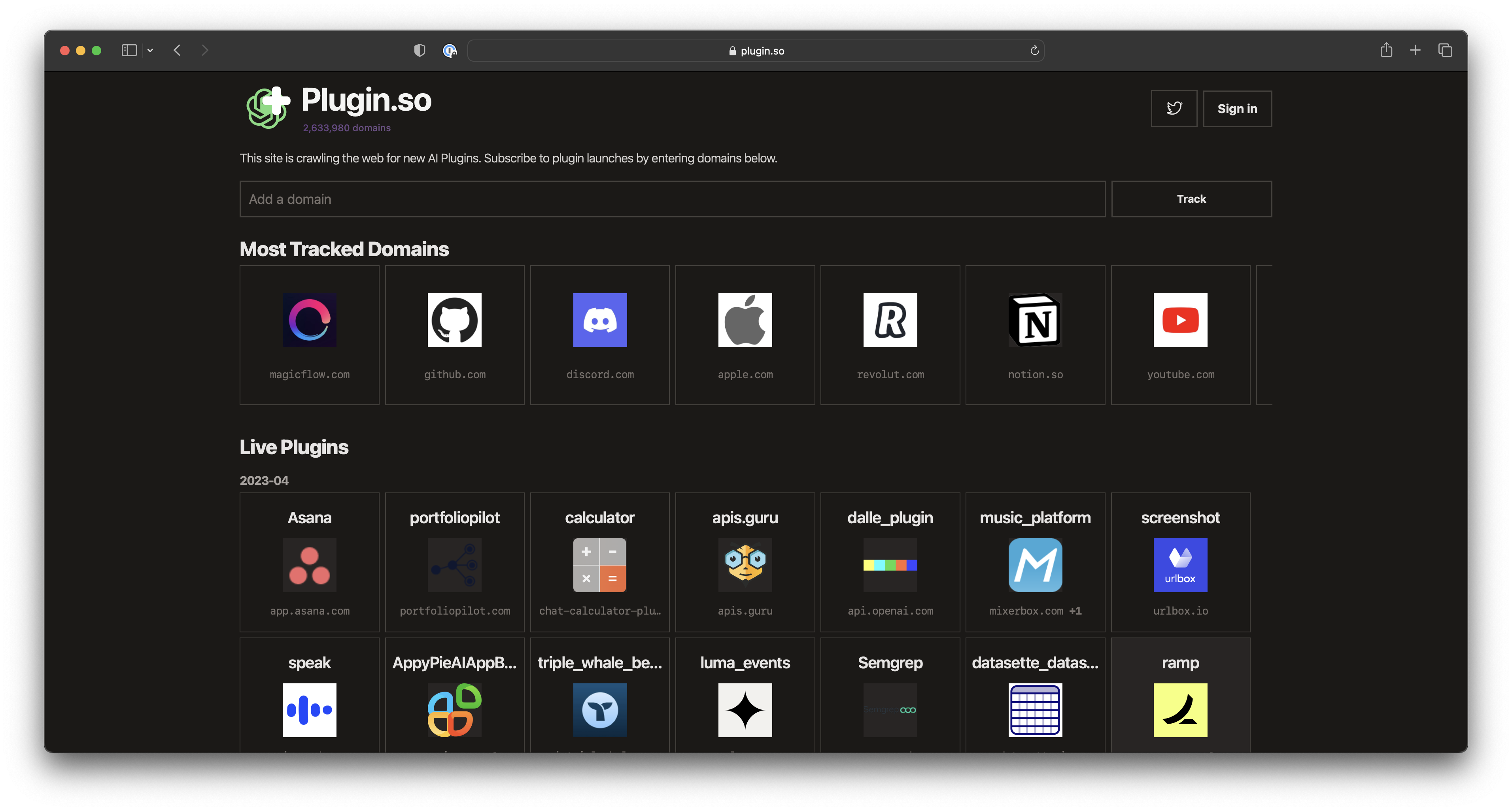Open the Safari share icon

click(1386, 51)
